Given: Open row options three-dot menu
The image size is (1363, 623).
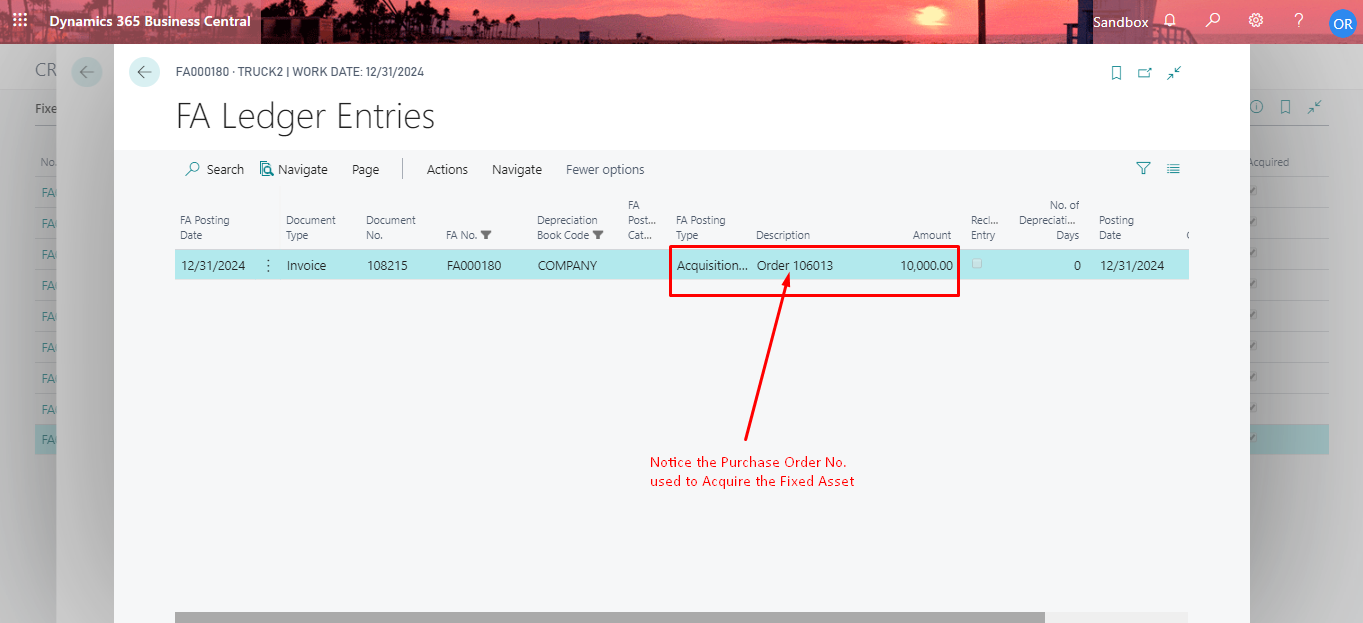Looking at the screenshot, I should [x=268, y=265].
